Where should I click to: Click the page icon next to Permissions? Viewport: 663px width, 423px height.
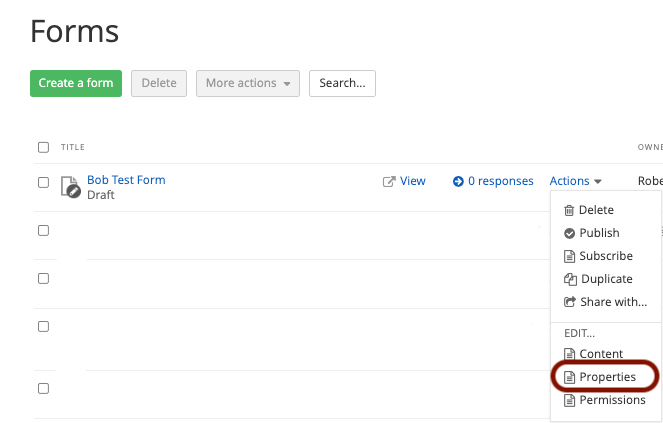pyautogui.click(x=570, y=400)
